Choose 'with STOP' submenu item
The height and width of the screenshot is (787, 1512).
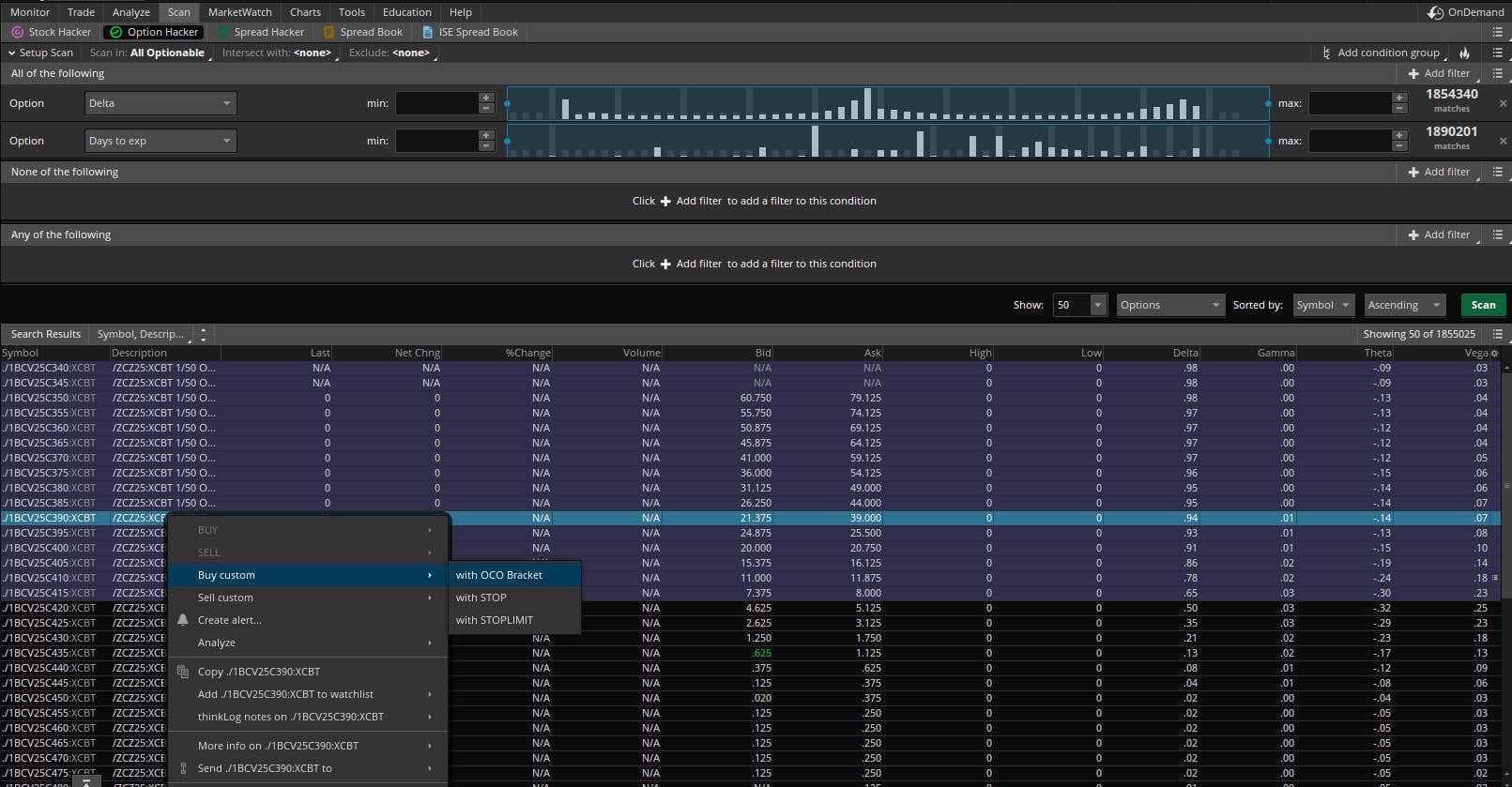(x=515, y=598)
